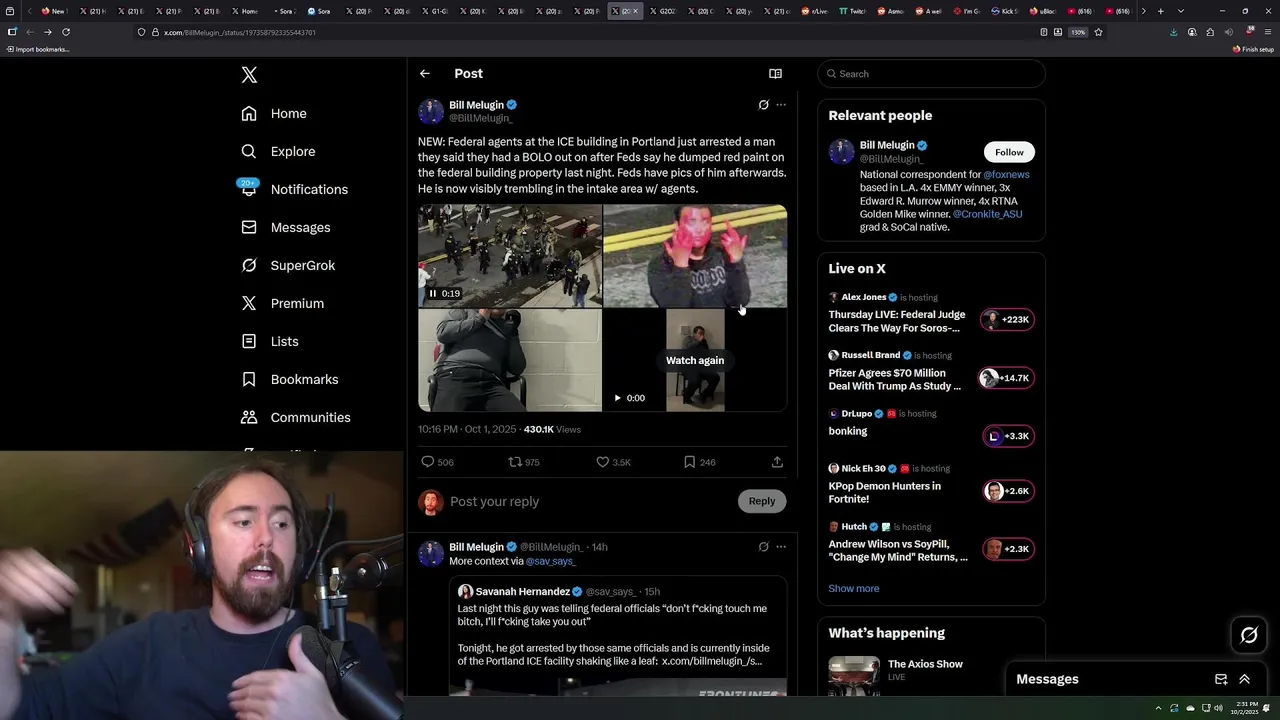Image resolution: width=1280 pixels, height=720 pixels.
Task: Click Finish setup in the toolbar
Action: [1254, 49]
